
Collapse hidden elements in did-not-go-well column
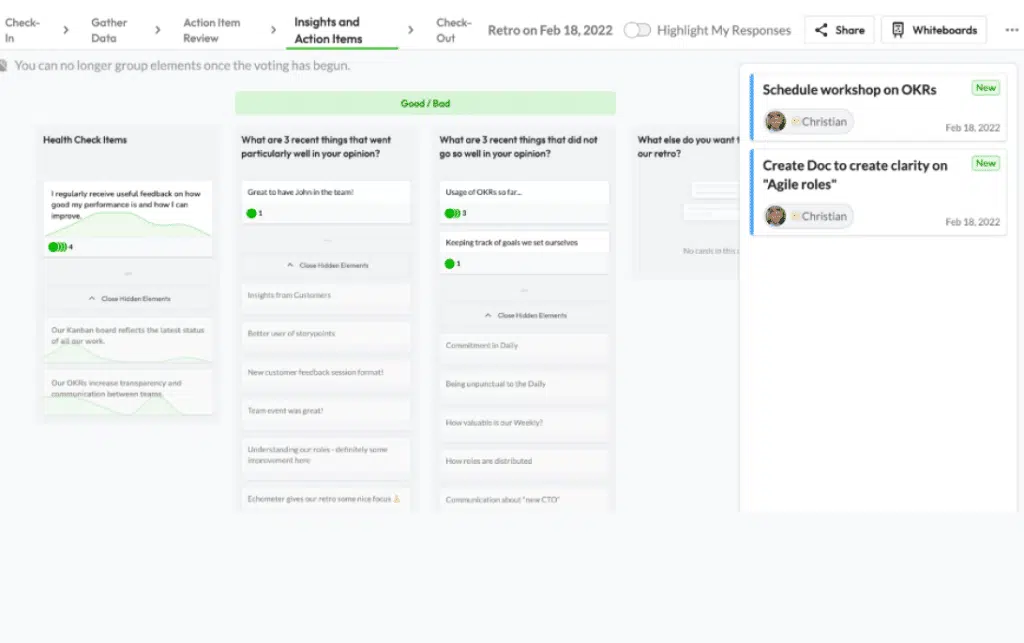pyautogui.click(x=524, y=315)
